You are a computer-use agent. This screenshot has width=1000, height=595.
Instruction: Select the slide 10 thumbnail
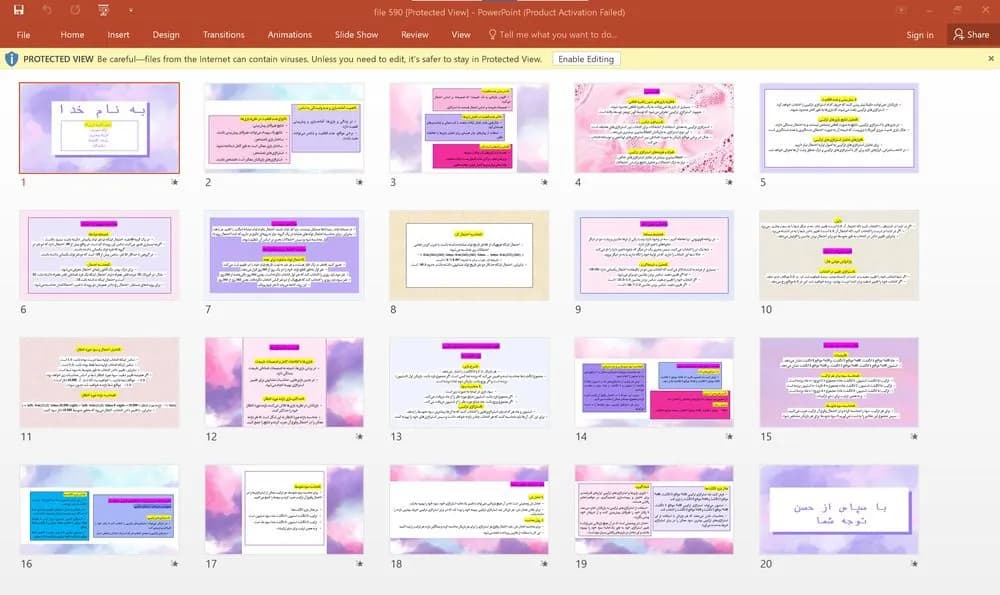click(839, 255)
